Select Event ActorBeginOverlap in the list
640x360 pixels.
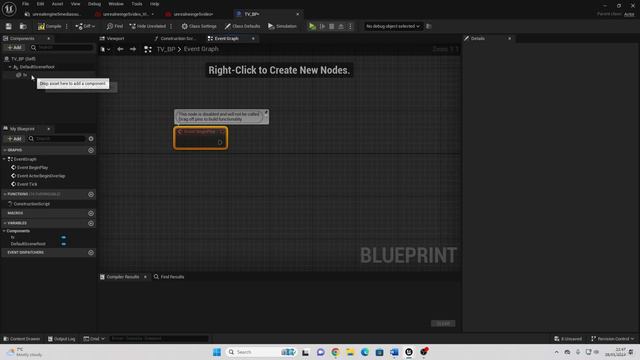[x=41, y=176]
